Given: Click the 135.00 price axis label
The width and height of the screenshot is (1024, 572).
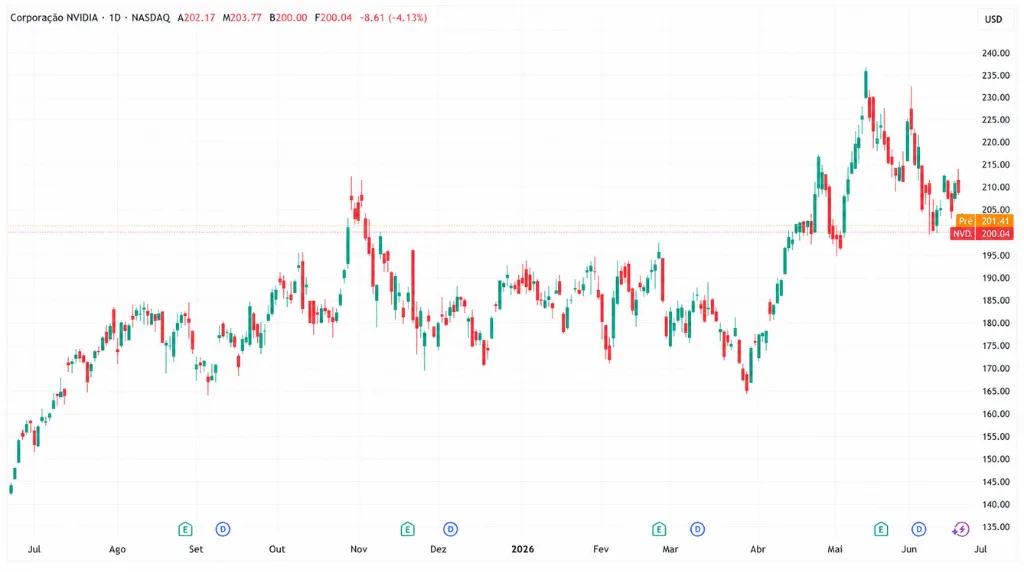Looking at the screenshot, I should click(x=996, y=527).
